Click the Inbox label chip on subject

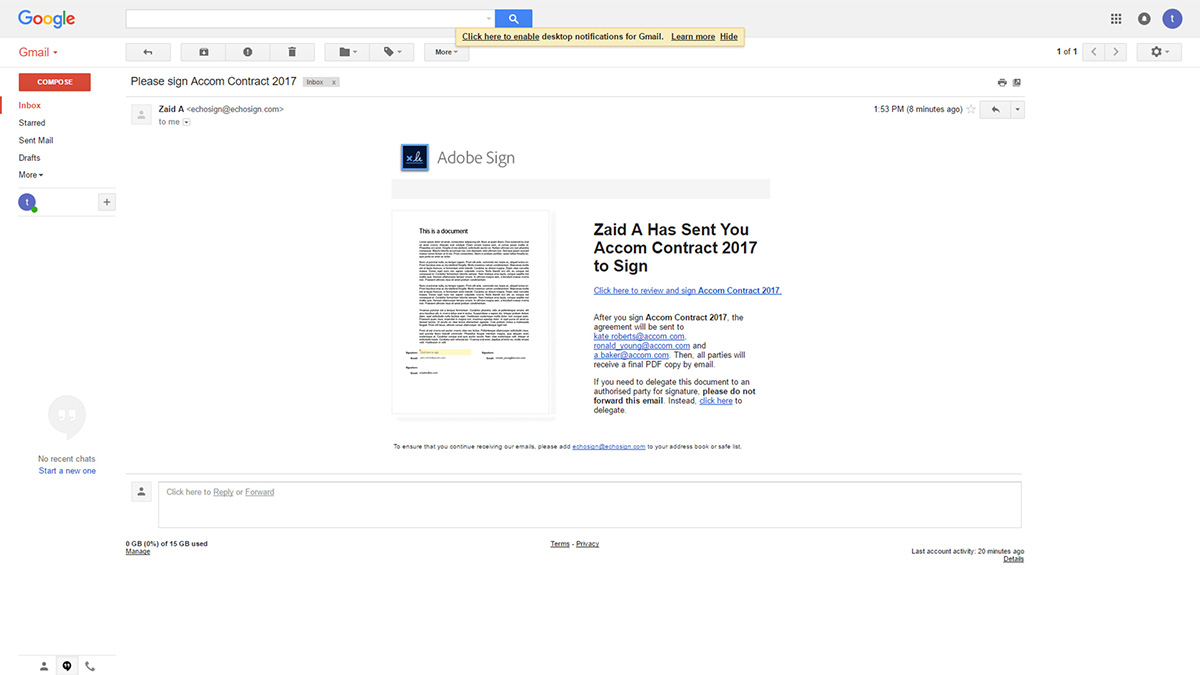(315, 82)
